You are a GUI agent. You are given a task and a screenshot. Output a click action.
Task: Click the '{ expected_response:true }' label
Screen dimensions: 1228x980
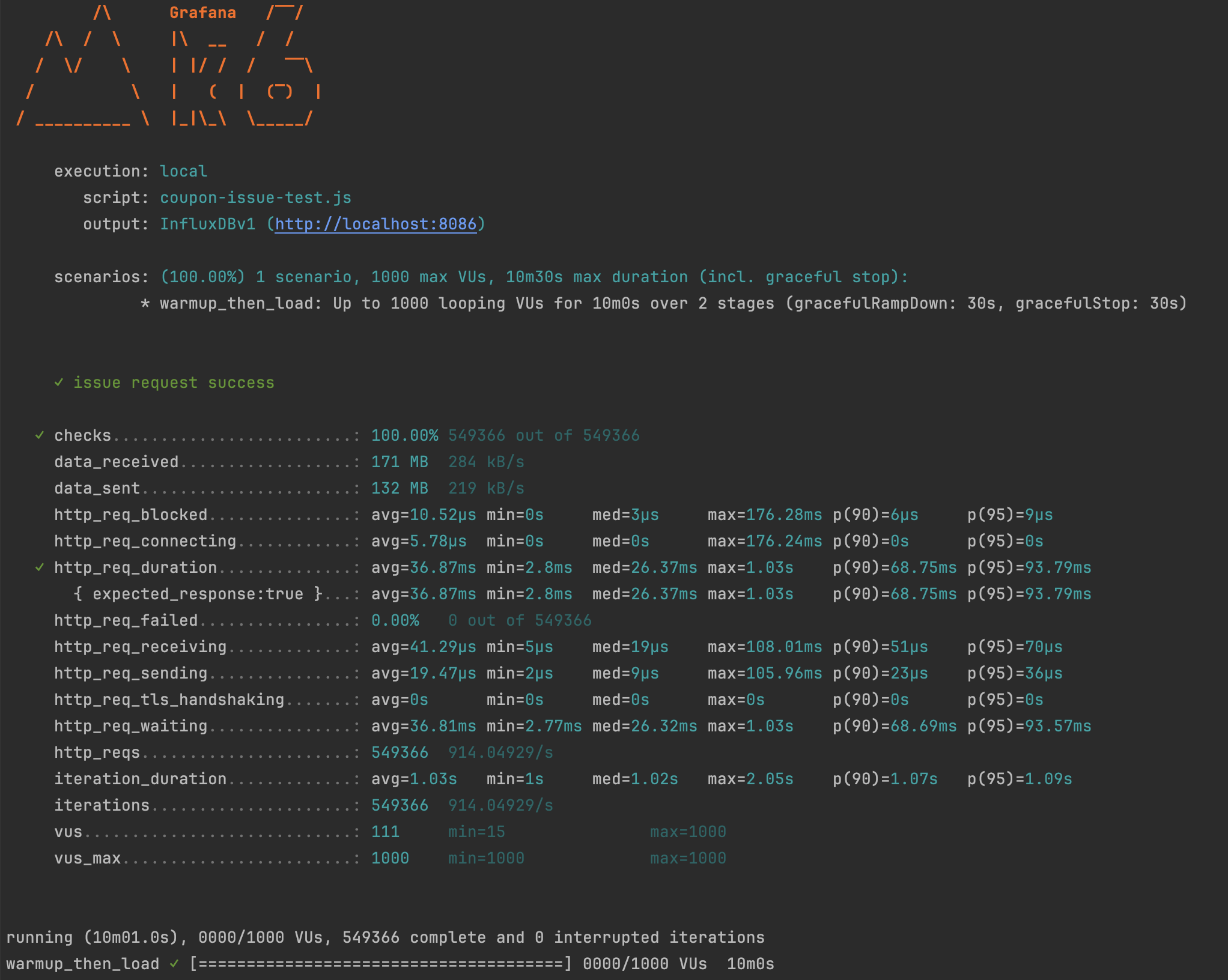198,594
